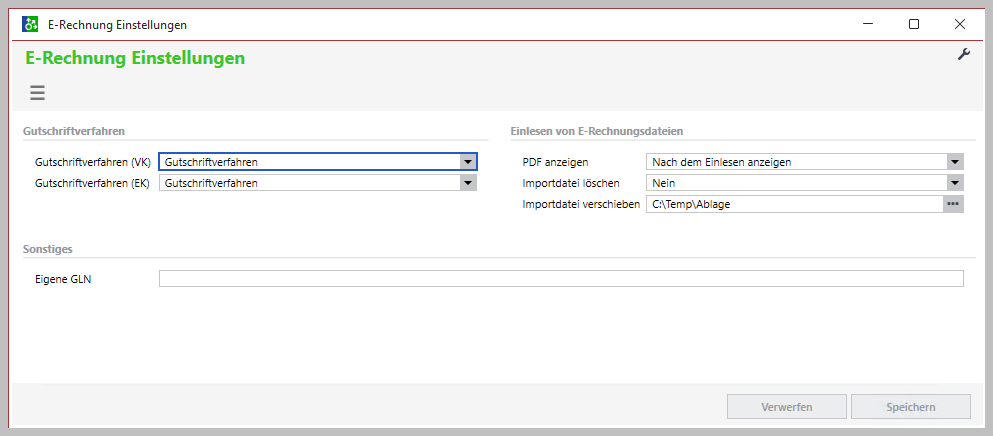Image resolution: width=993 pixels, height=436 pixels.
Task: Click into the C:\Temp\Ablage path field
Action: (794, 204)
